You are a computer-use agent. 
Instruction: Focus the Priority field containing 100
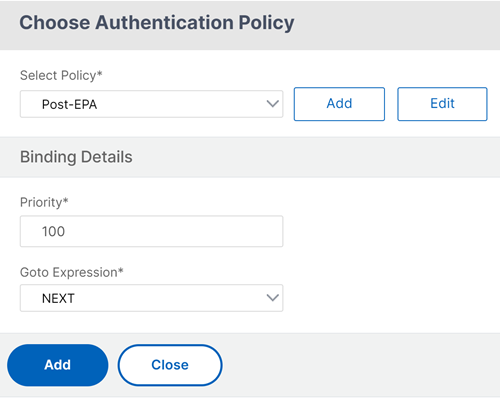pyautogui.click(x=151, y=231)
